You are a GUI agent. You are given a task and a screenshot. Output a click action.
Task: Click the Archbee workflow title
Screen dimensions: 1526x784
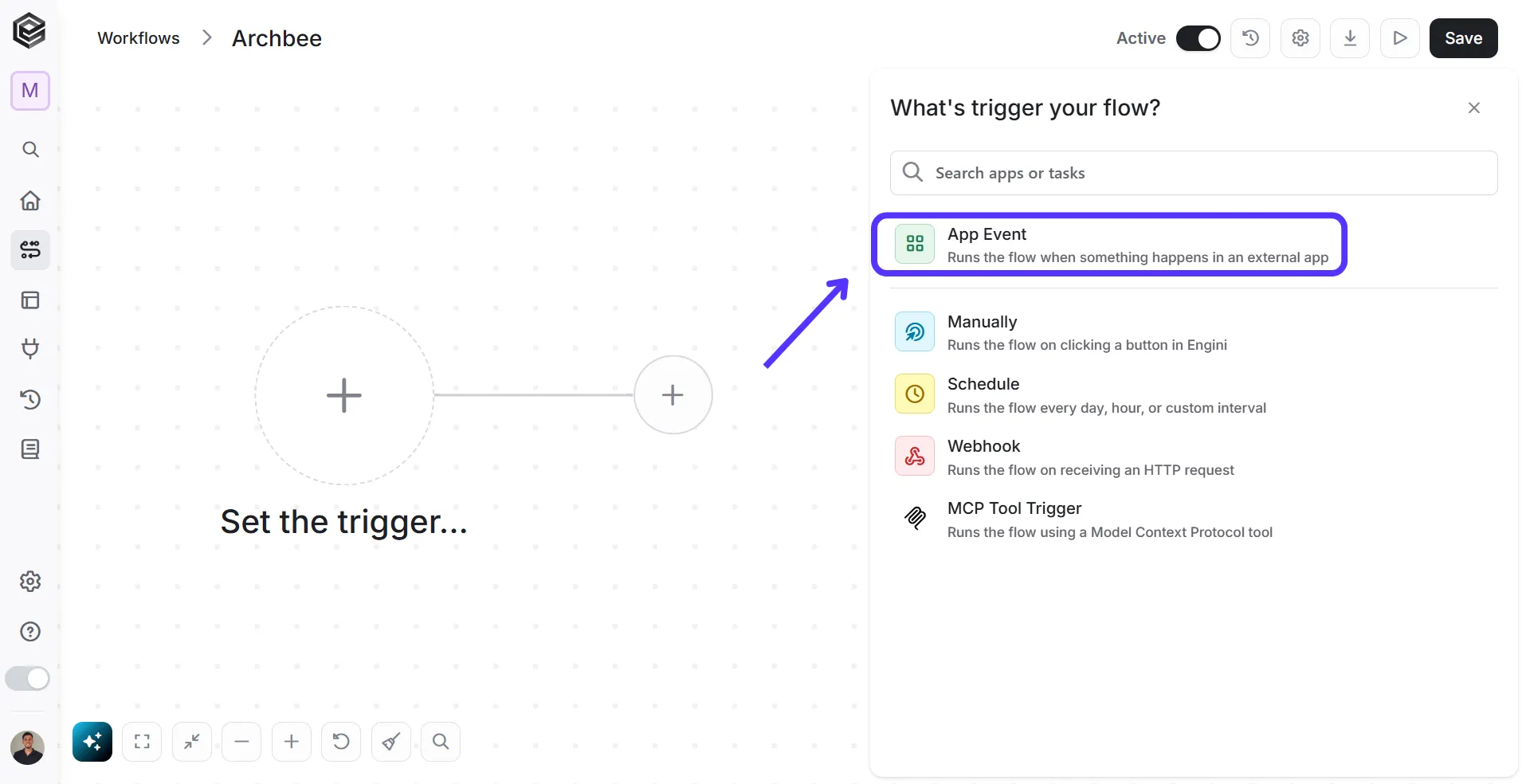[277, 38]
